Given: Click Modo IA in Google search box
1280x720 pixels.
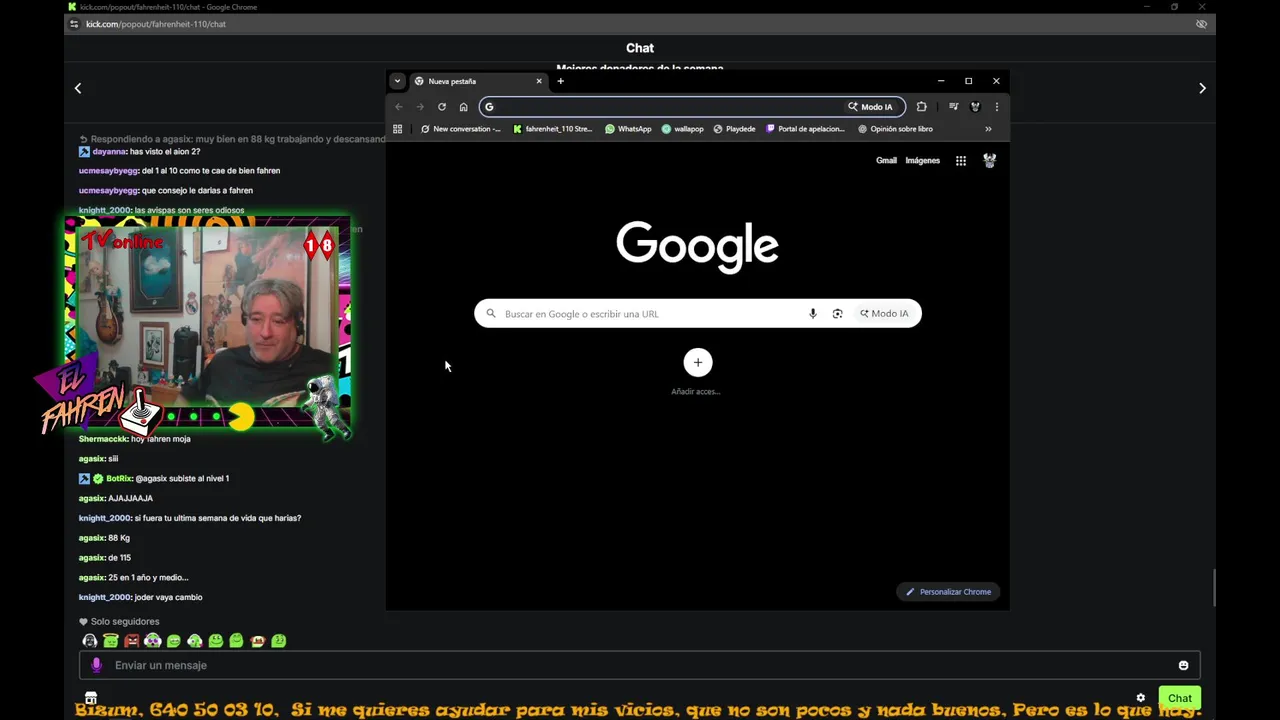Looking at the screenshot, I should coord(884,314).
